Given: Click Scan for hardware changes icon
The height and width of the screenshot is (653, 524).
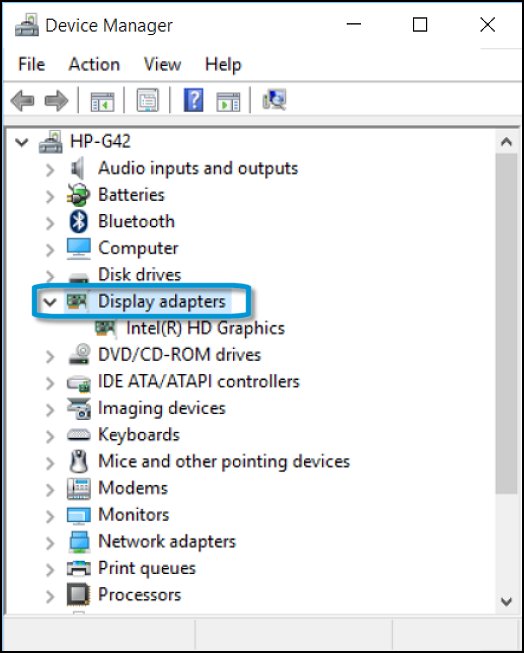Looking at the screenshot, I should (x=274, y=100).
